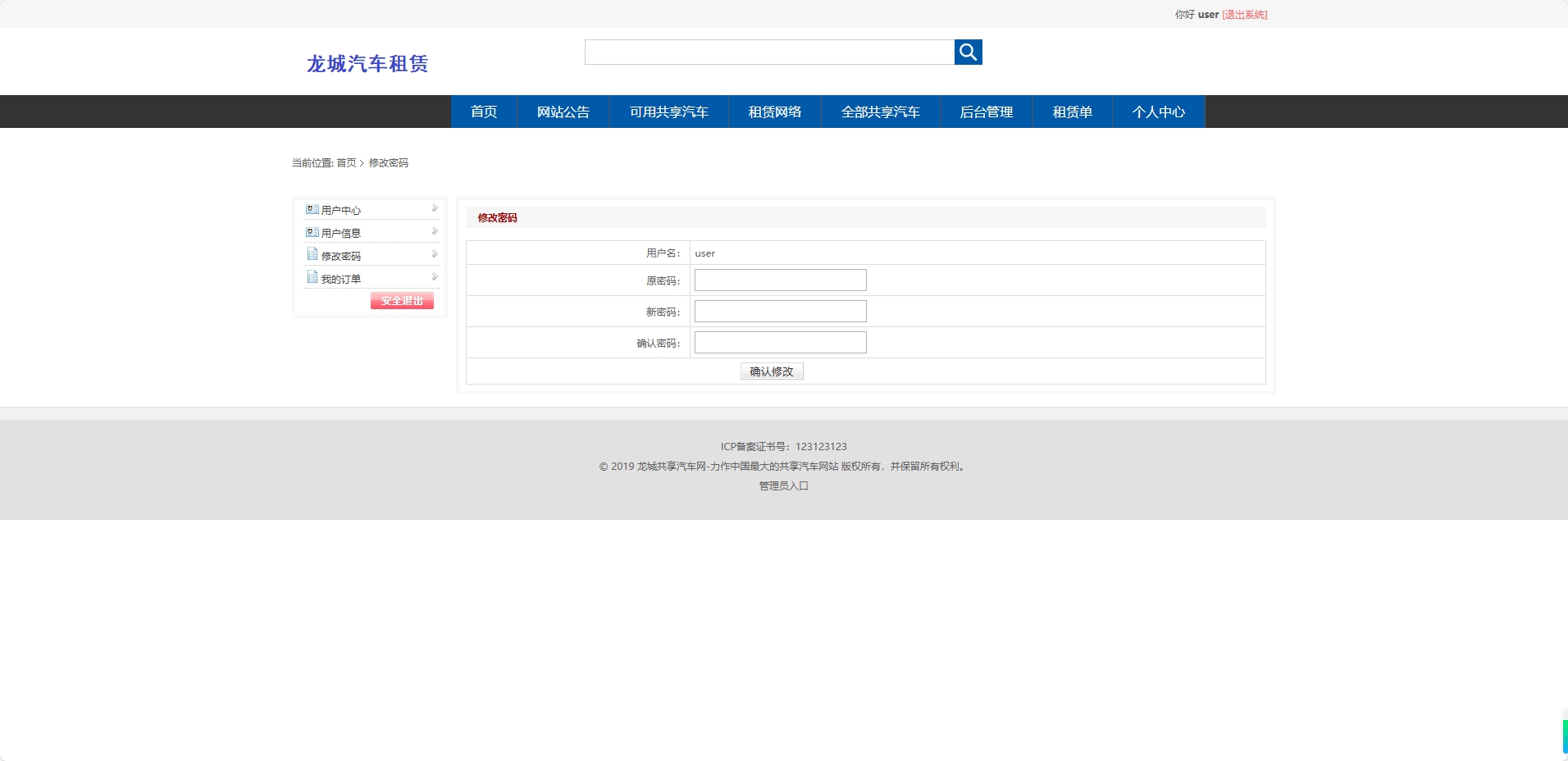Select 修改密码 in the sidebar menu
Image resolution: width=1568 pixels, height=761 pixels.
(x=340, y=256)
